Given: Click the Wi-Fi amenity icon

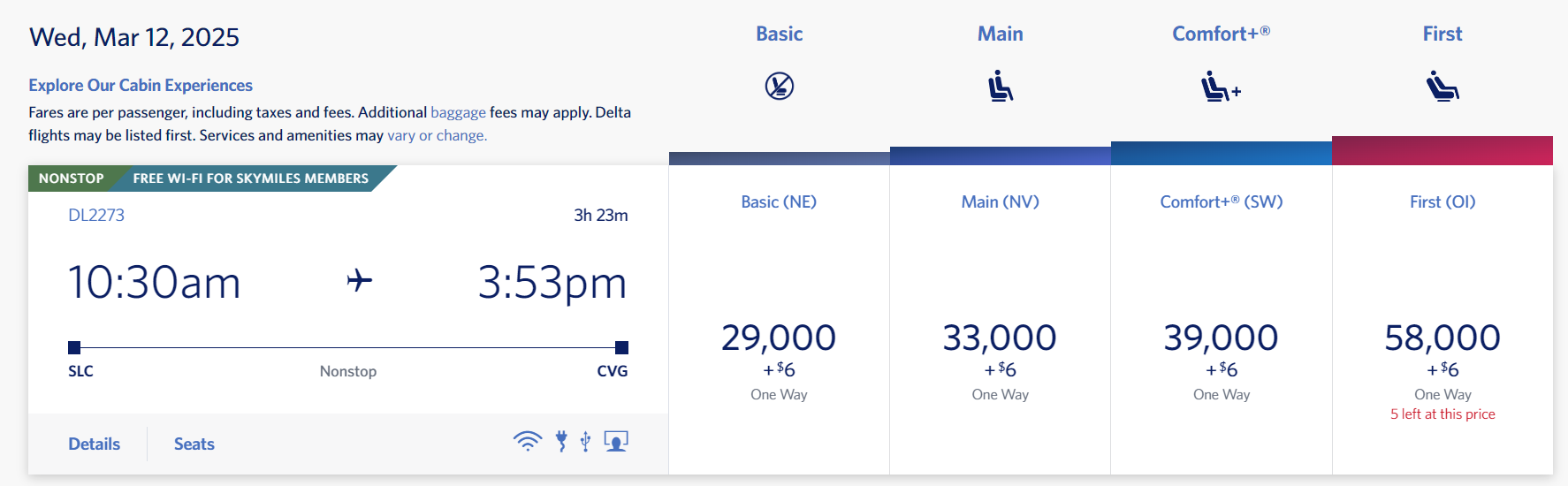Looking at the screenshot, I should point(528,441).
